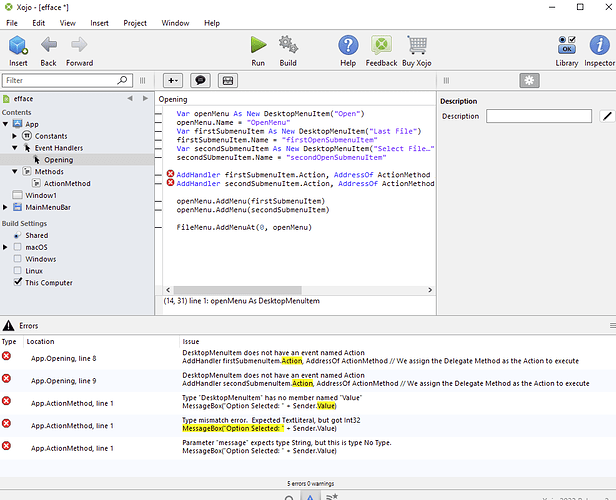Expand the MainMenuBar tree node
Viewport: 616px width, 500px height.
pos(5,207)
